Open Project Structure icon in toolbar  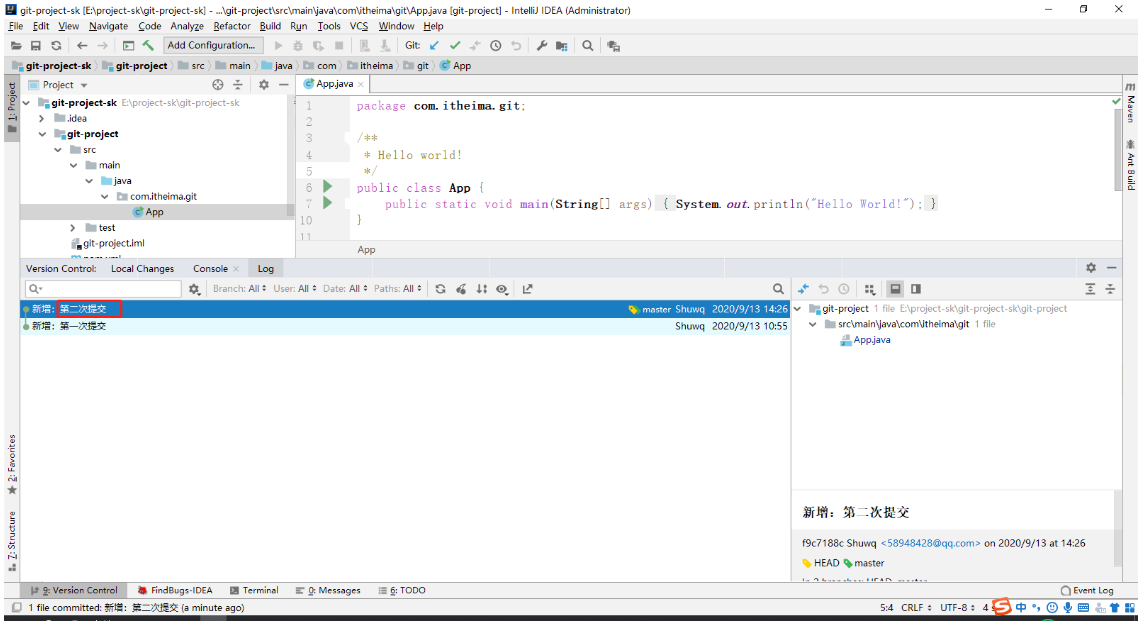pos(561,45)
